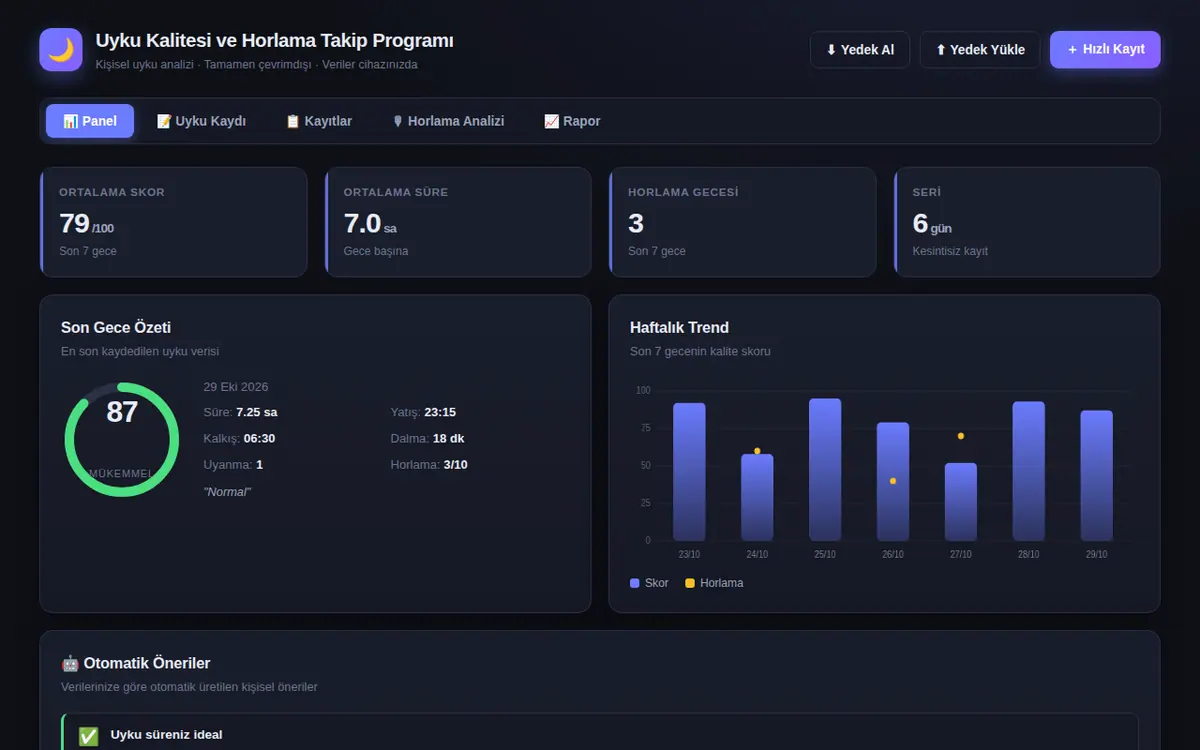Click the "Normal" note text
The image size is (1200, 750).
pos(227,492)
